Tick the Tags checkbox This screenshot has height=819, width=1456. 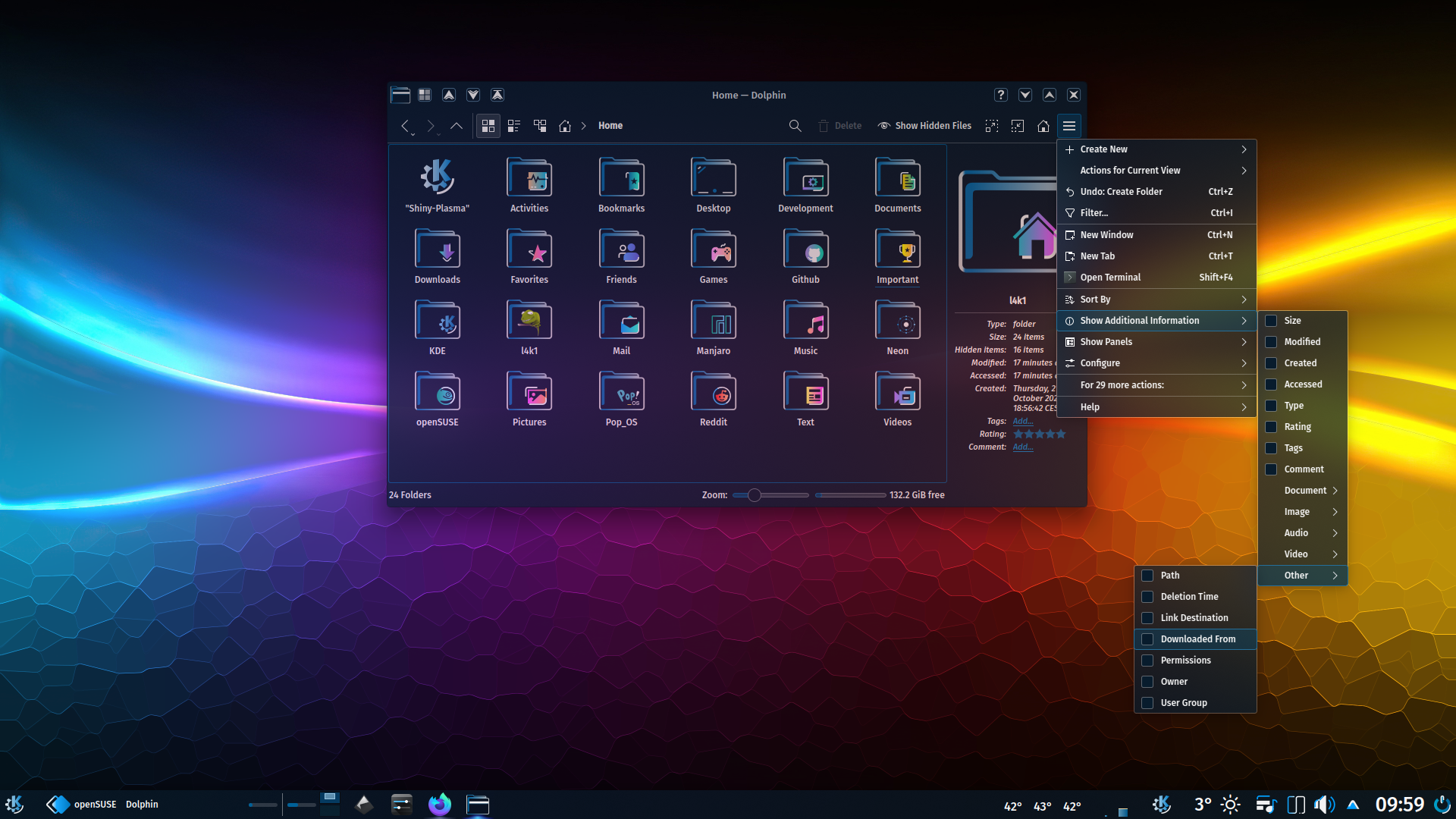point(1271,448)
